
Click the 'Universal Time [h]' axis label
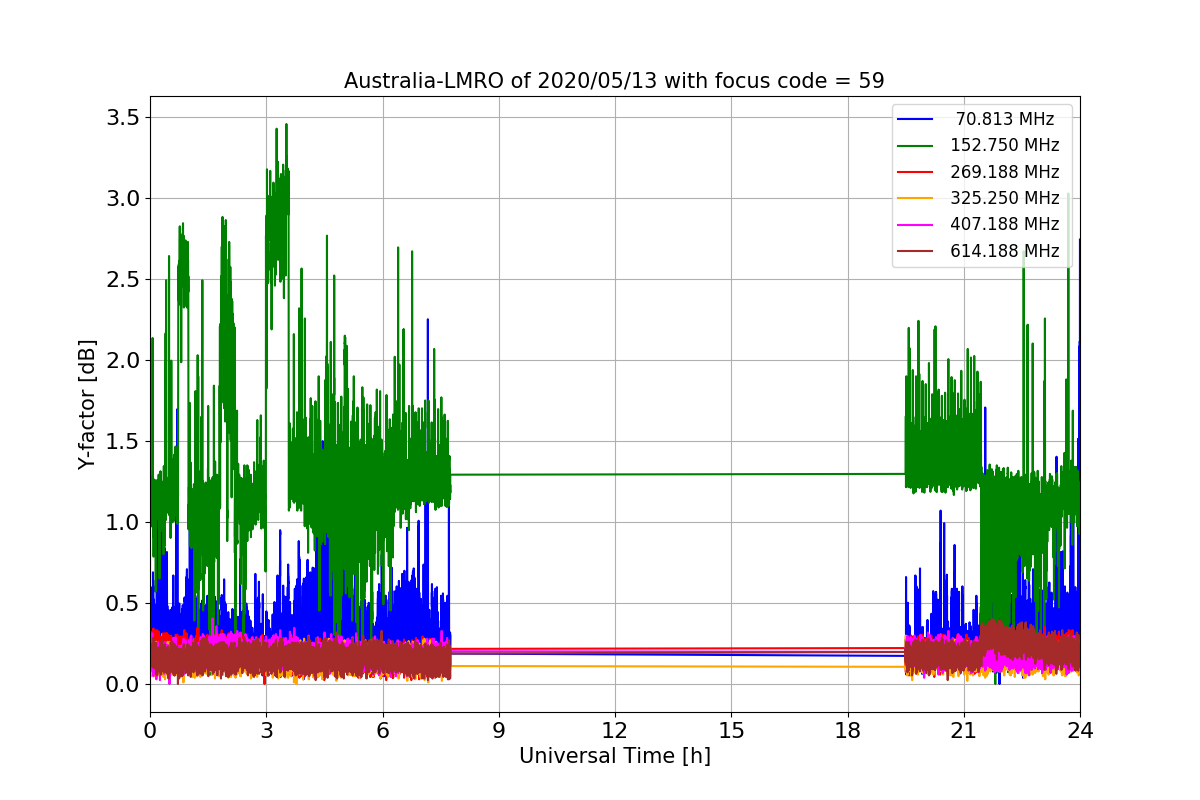[x=615, y=757]
